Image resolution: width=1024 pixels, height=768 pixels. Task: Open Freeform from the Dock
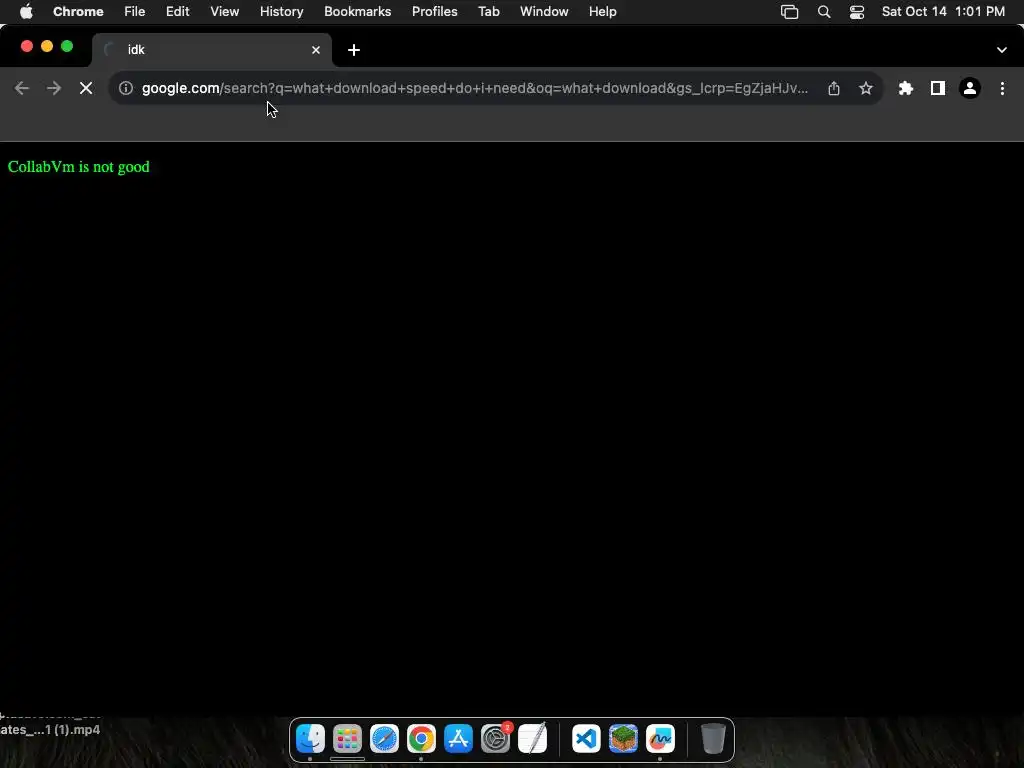[660, 739]
